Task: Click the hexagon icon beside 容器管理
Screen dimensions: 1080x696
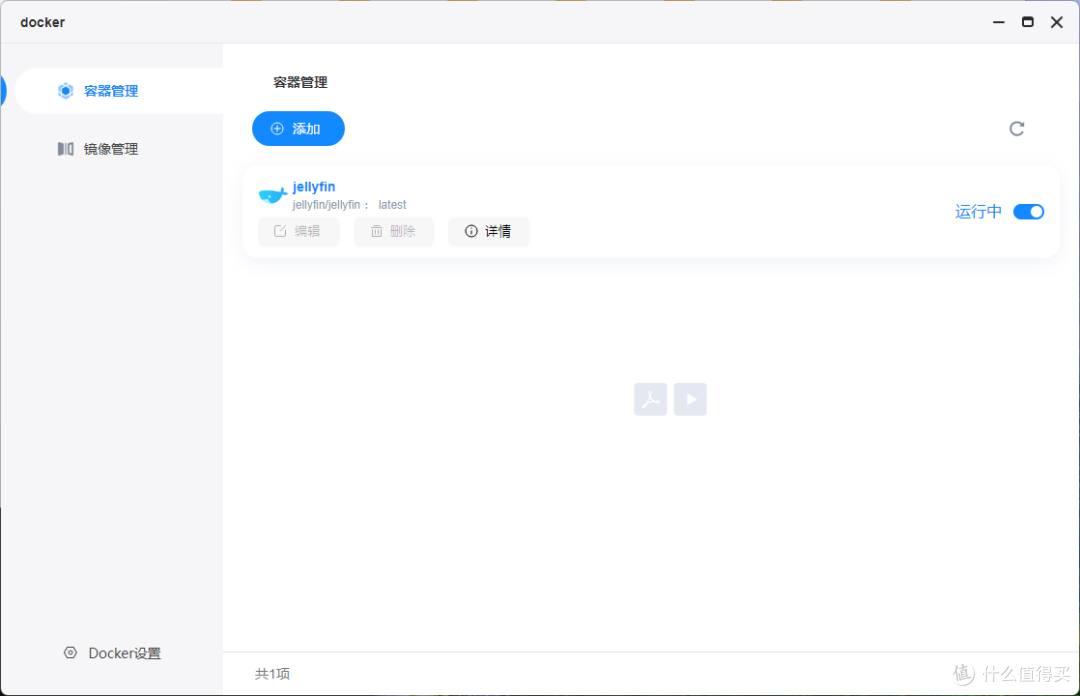Action: [65, 91]
